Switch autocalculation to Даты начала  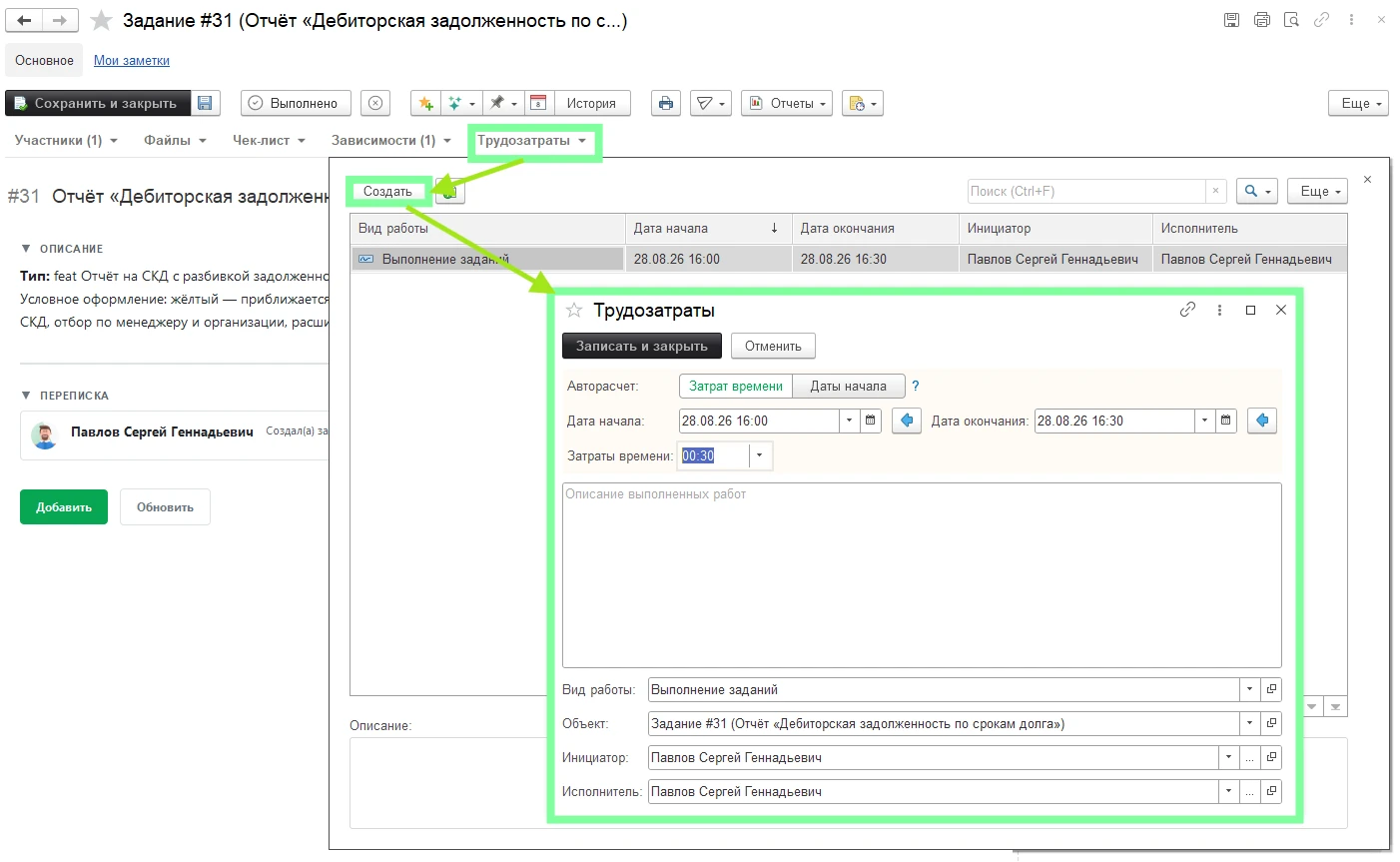point(849,386)
